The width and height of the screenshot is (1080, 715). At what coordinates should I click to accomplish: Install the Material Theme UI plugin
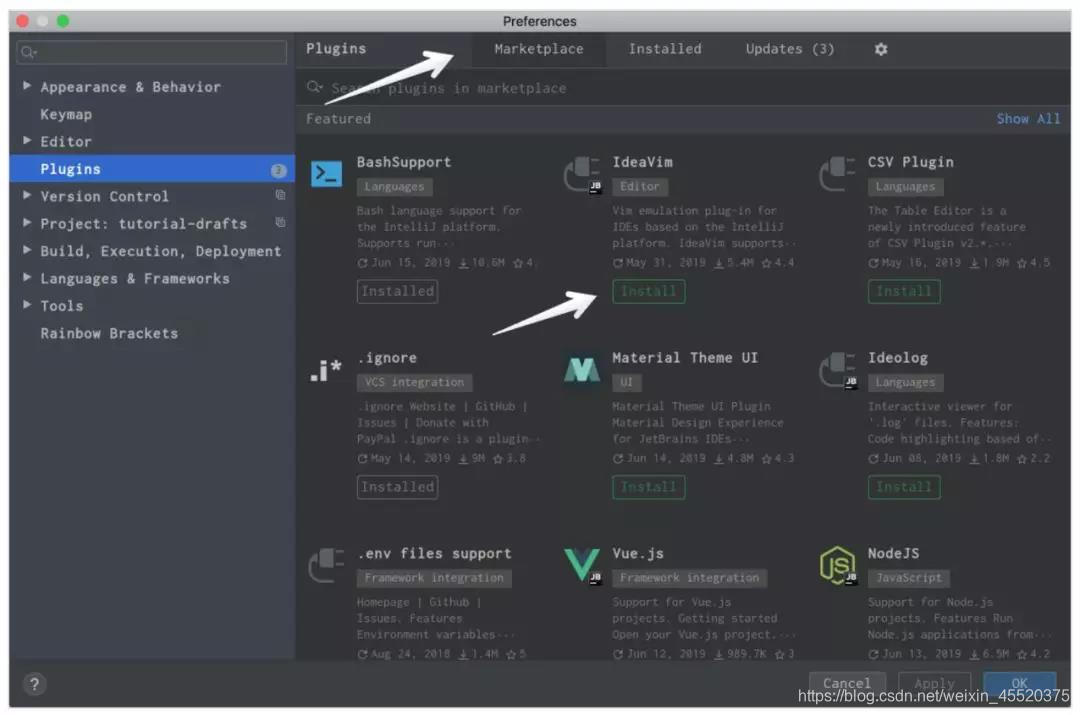click(648, 487)
